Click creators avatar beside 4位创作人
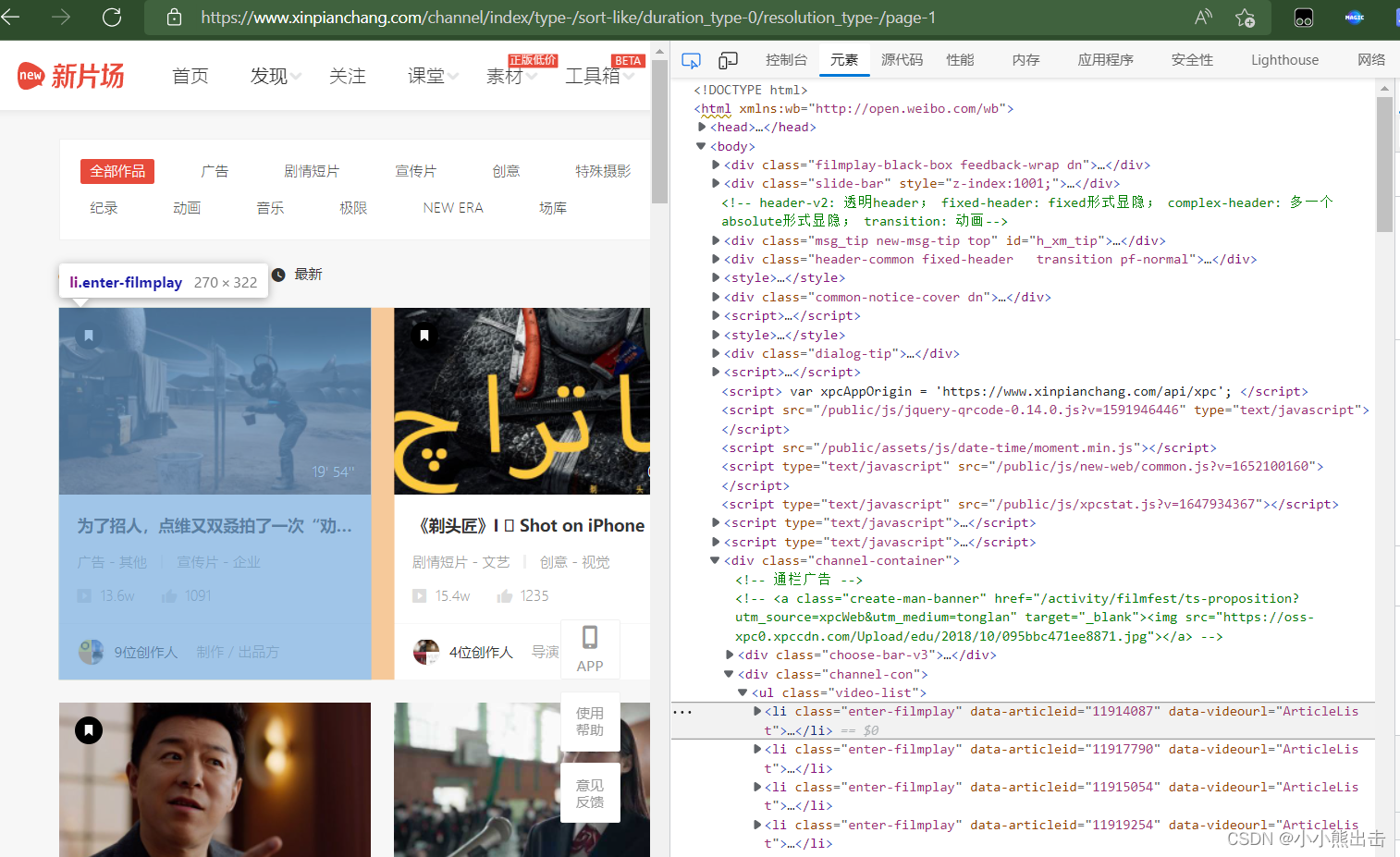This screenshot has height=857, width=1400. pos(426,652)
